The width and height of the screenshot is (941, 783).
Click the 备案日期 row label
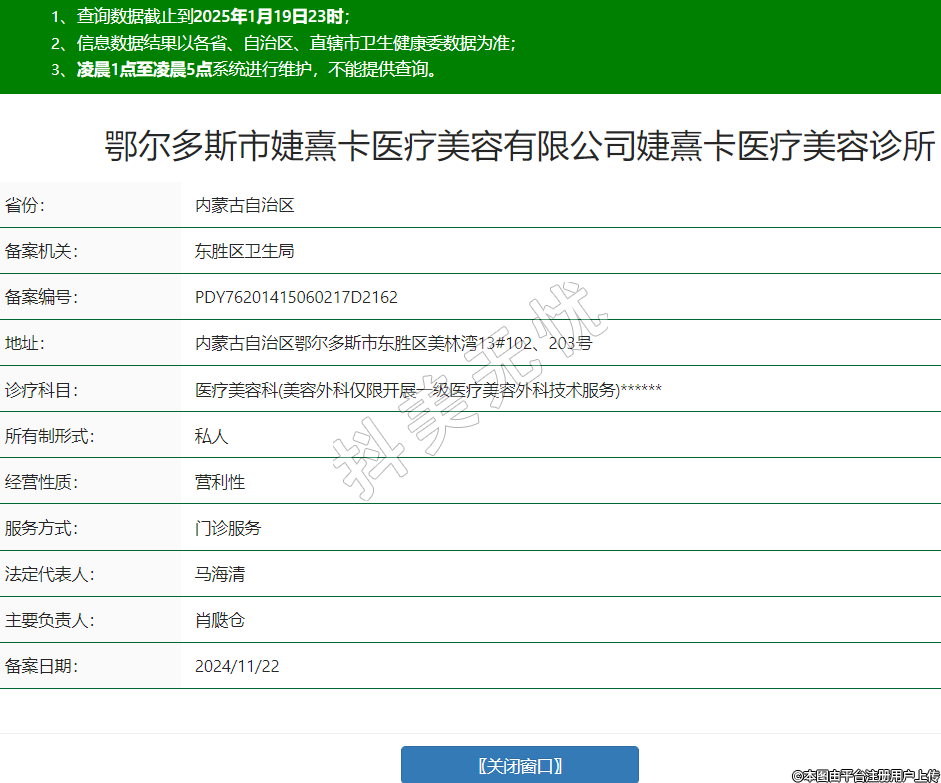(x=41, y=666)
